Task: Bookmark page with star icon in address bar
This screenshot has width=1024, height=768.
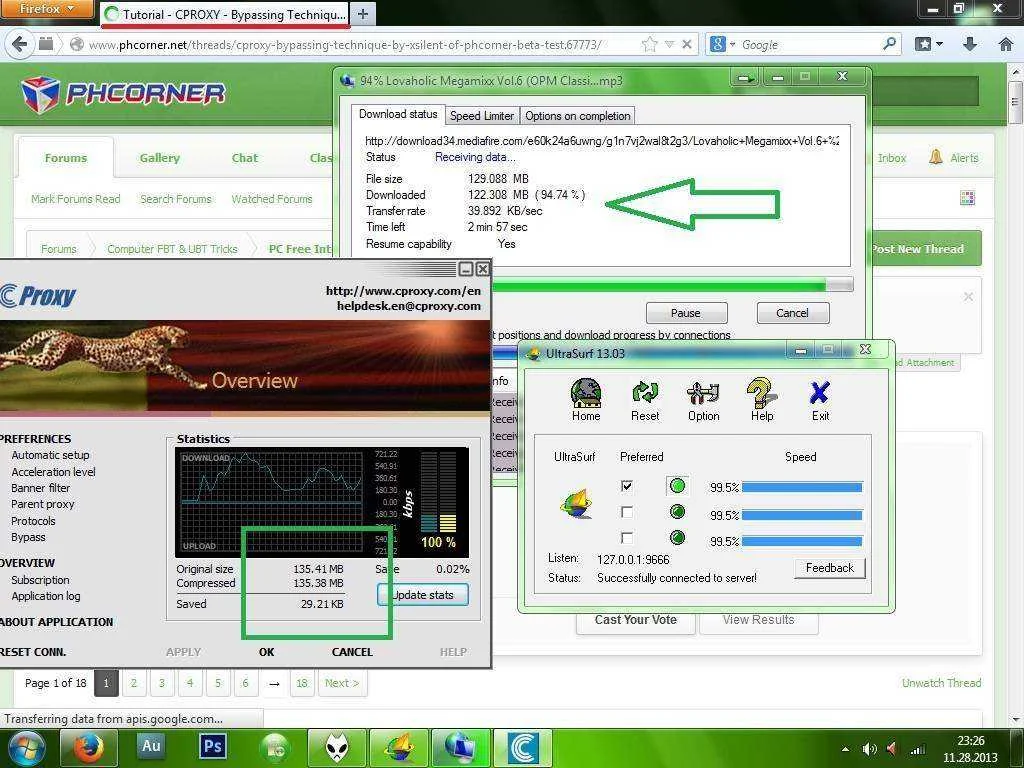Action: click(x=649, y=44)
